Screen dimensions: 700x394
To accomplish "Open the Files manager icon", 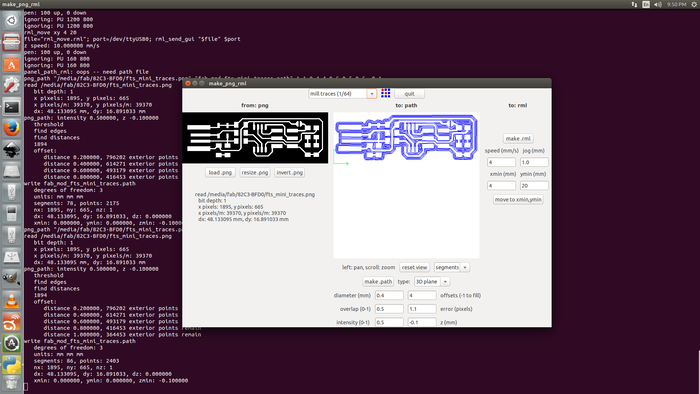I will tap(12, 42).
